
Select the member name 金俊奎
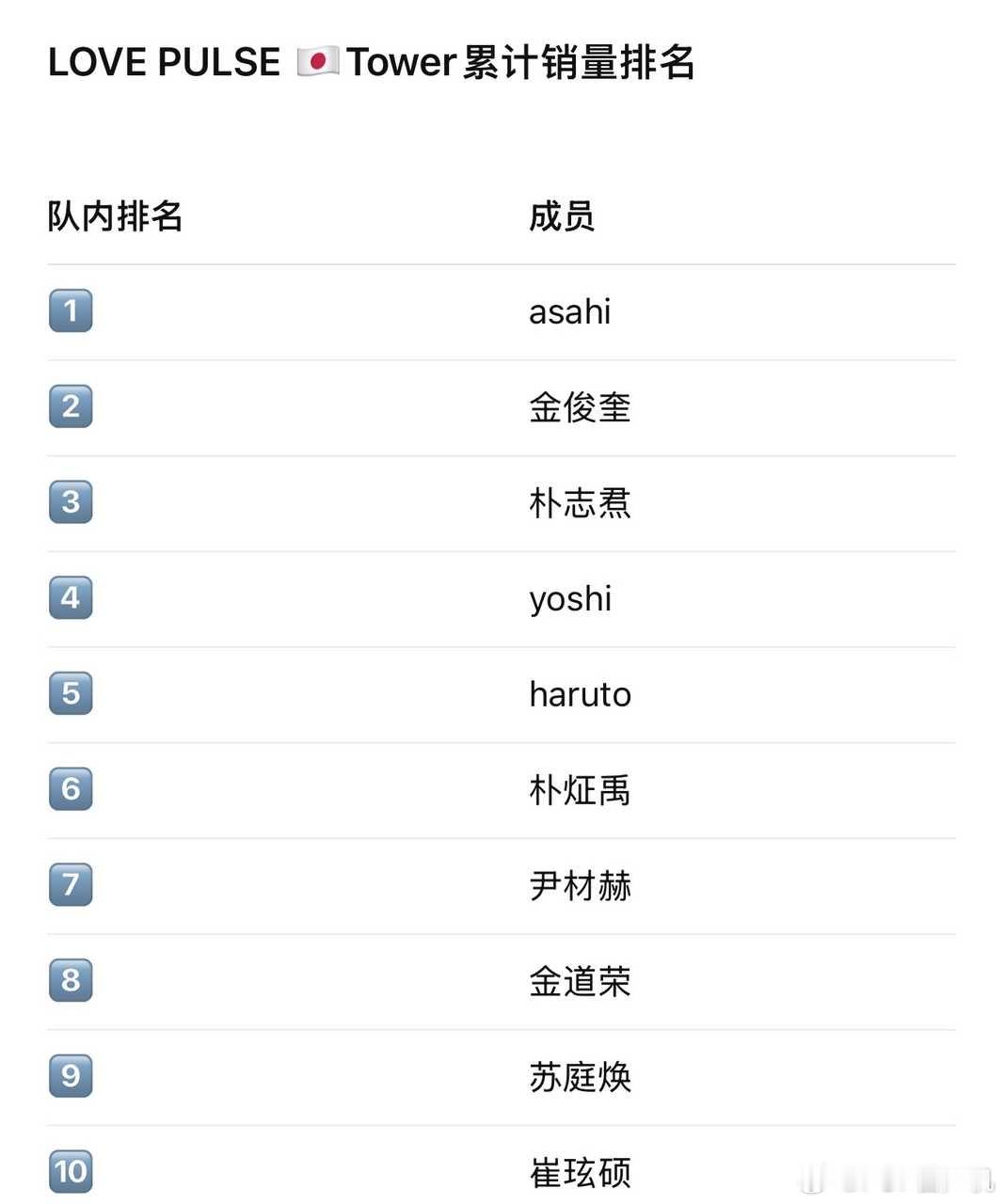[x=580, y=407]
